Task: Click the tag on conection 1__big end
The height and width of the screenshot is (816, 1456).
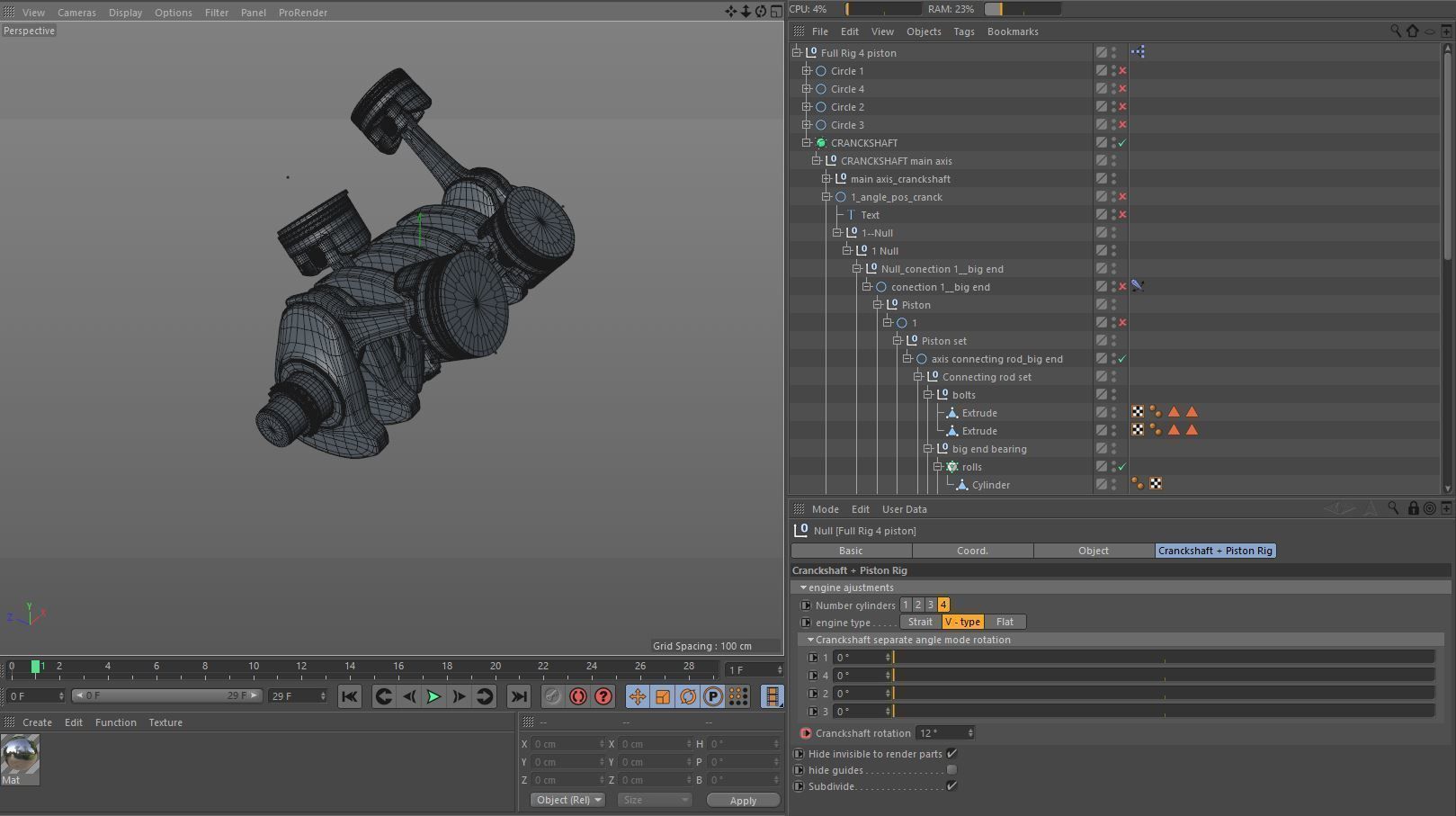Action: click(1138, 286)
